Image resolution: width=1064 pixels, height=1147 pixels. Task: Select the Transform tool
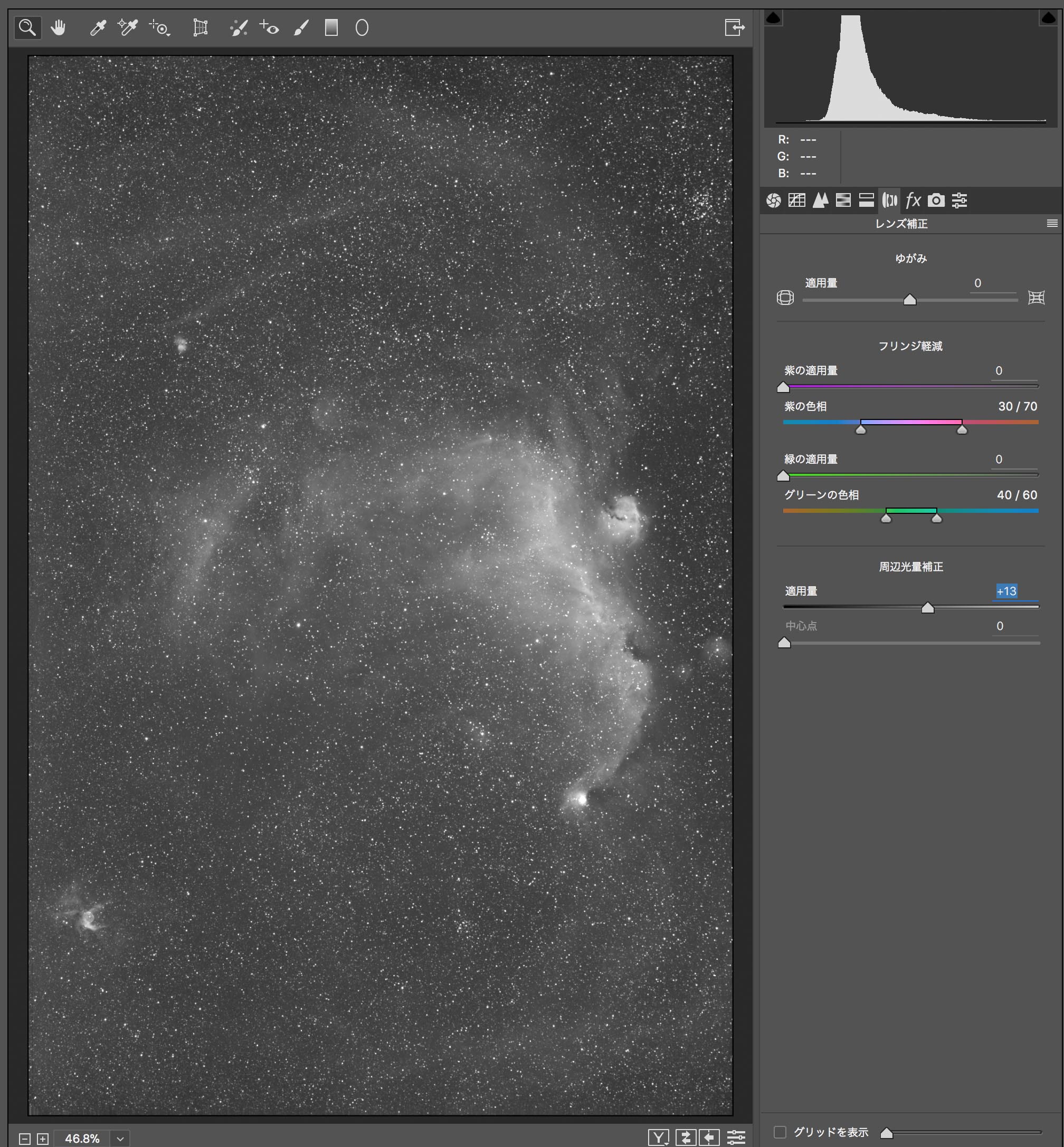click(200, 27)
